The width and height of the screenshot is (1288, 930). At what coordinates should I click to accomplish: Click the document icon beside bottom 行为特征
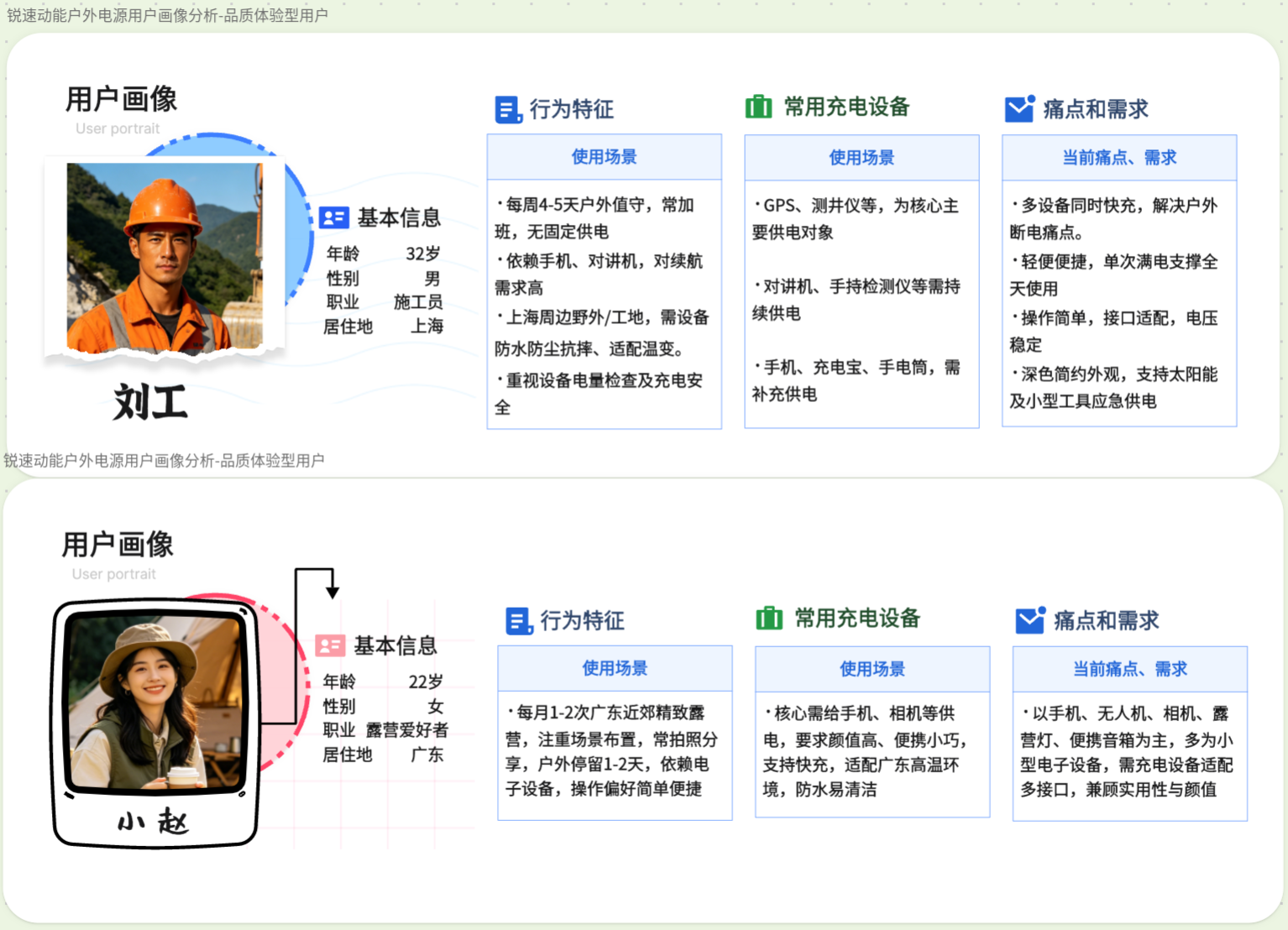(519, 621)
